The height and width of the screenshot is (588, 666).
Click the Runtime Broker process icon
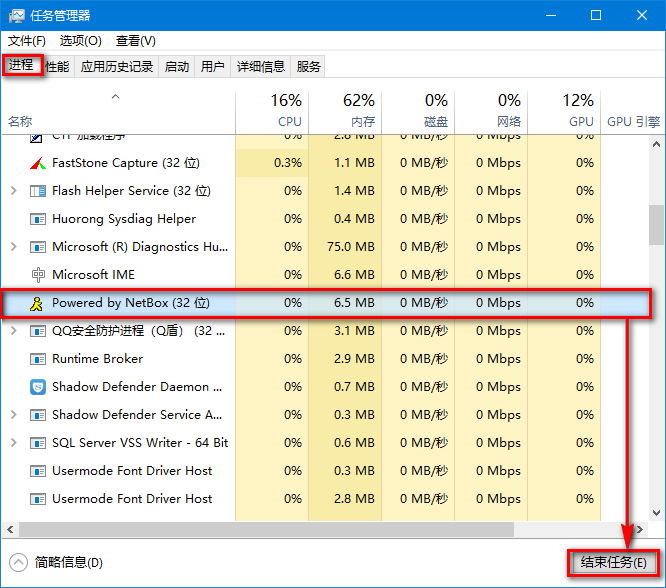click(38, 359)
